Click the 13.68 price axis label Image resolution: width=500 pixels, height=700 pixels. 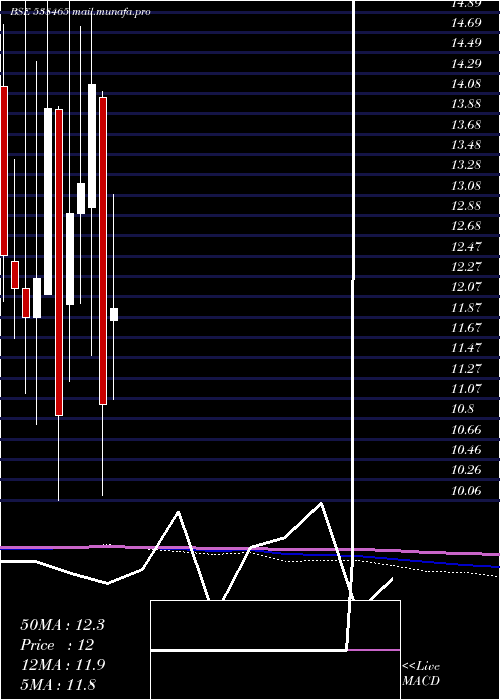pos(466,125)
